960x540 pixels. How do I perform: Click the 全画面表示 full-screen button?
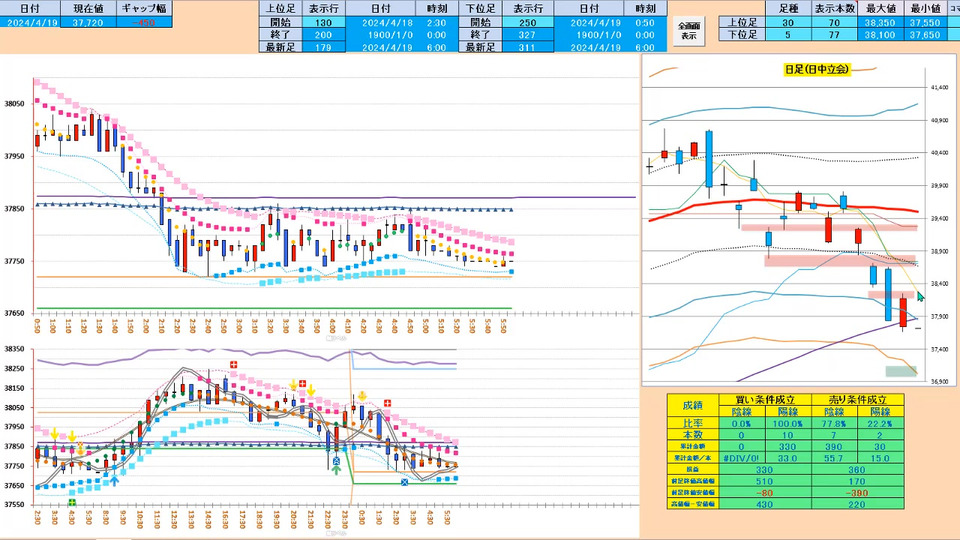click(x=689, y=31)
